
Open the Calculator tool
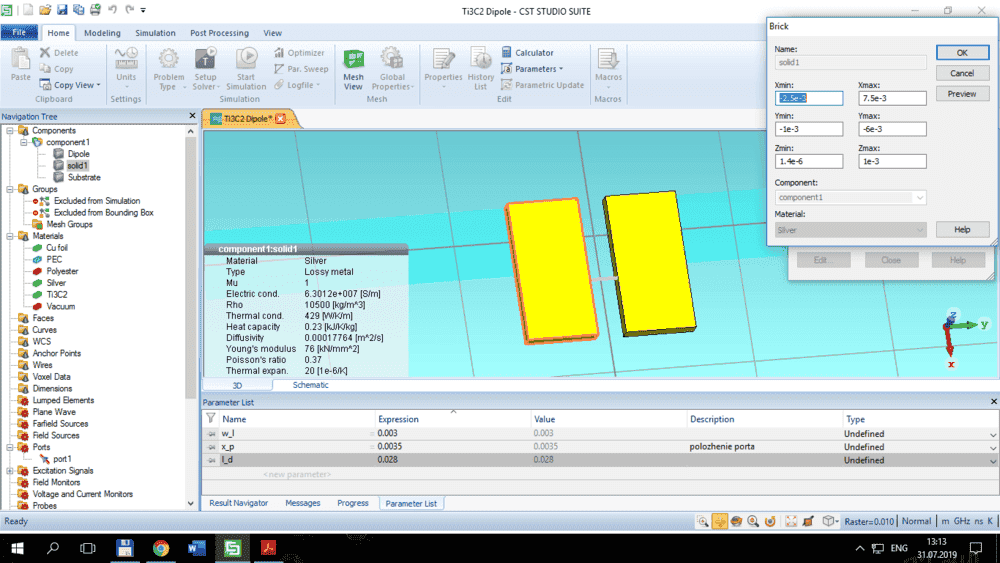click(527, 52)
